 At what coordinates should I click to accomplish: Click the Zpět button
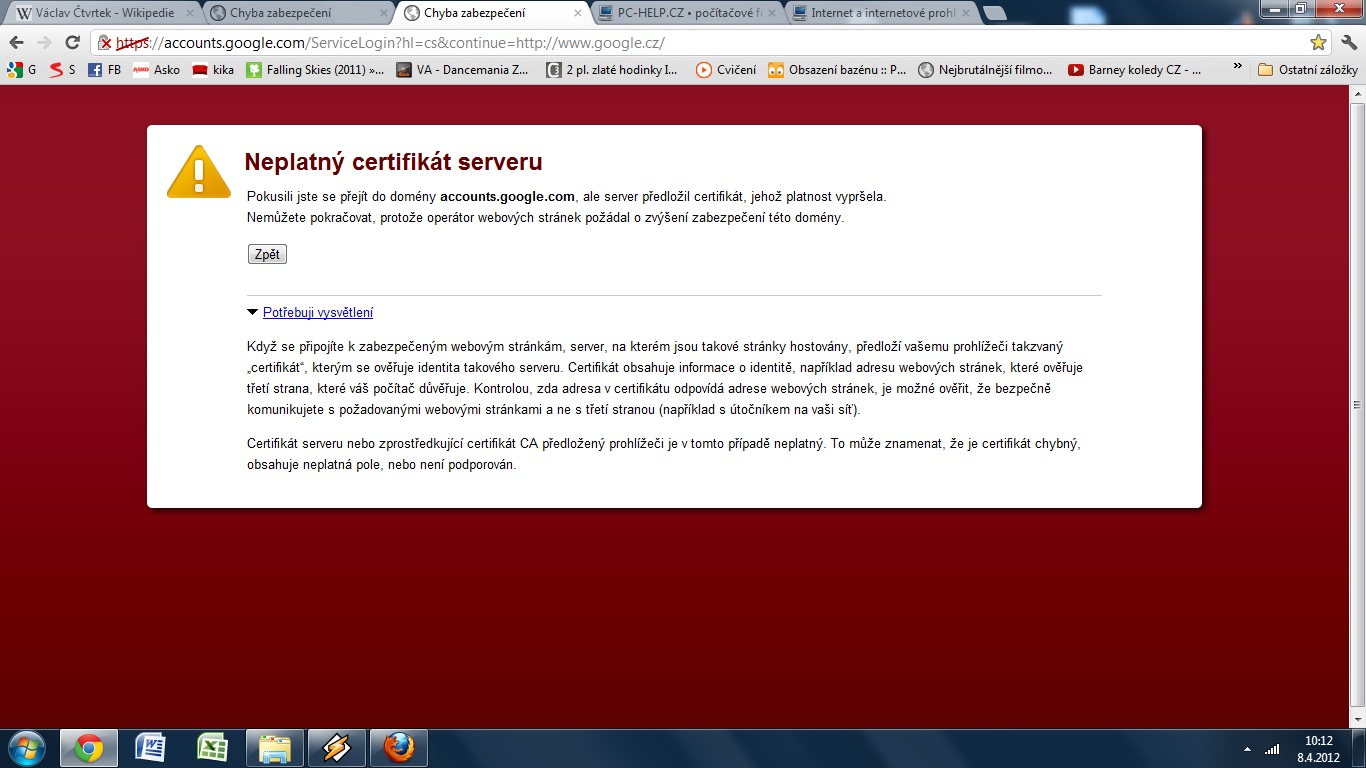coord(267,254)
